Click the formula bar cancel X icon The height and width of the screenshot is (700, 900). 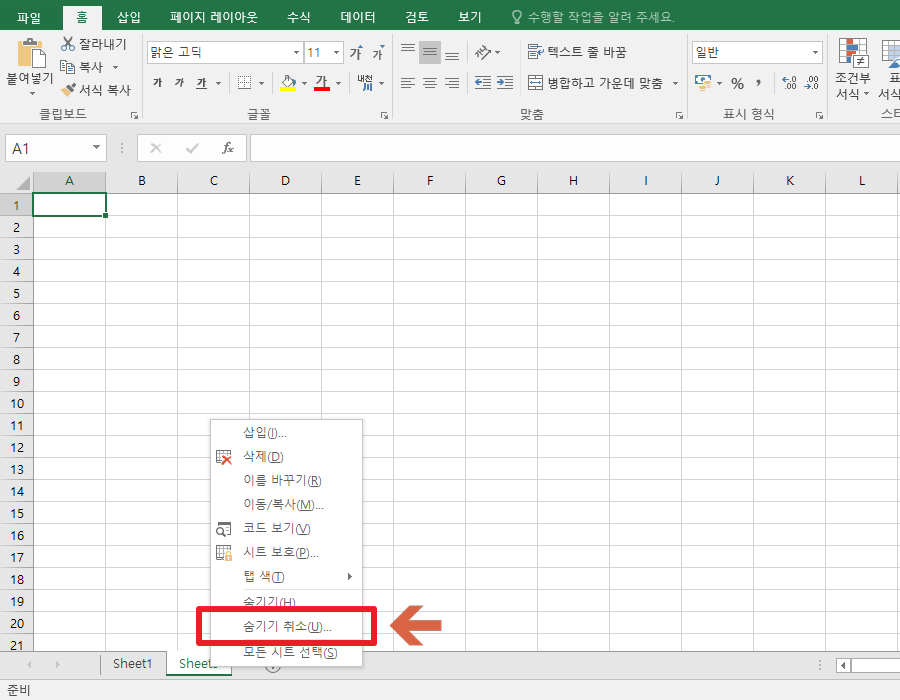156,149
